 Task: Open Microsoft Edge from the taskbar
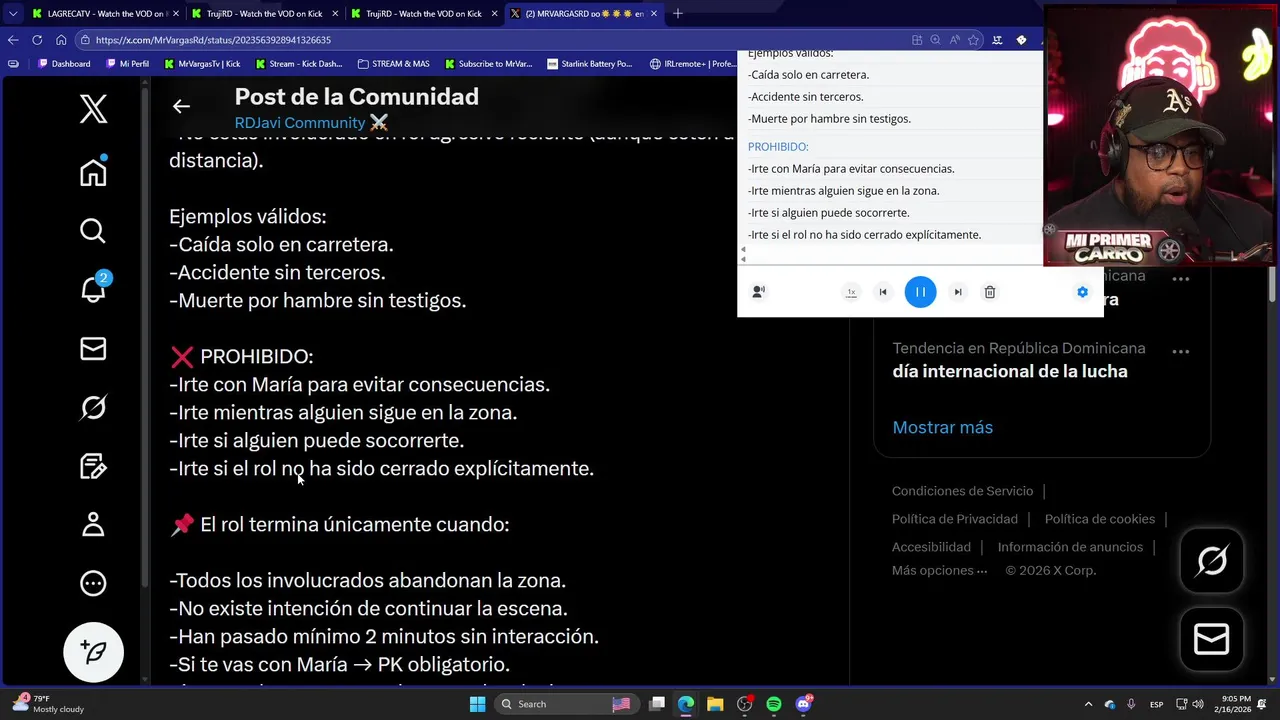686,704
